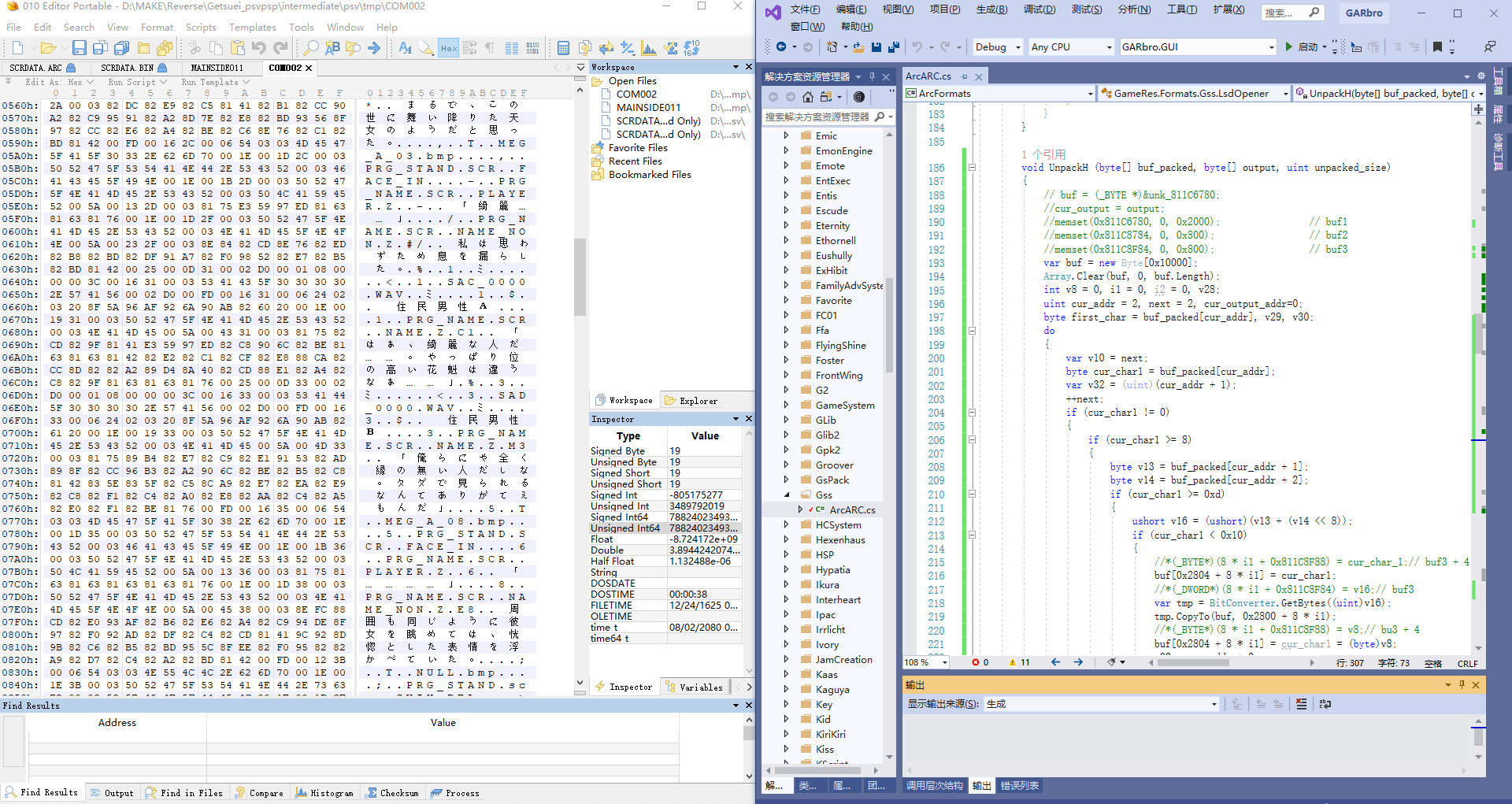Toggle pin on ArcARC.cs tab
The height and width of the screenshot is (804, 1512).
(964, 76)
